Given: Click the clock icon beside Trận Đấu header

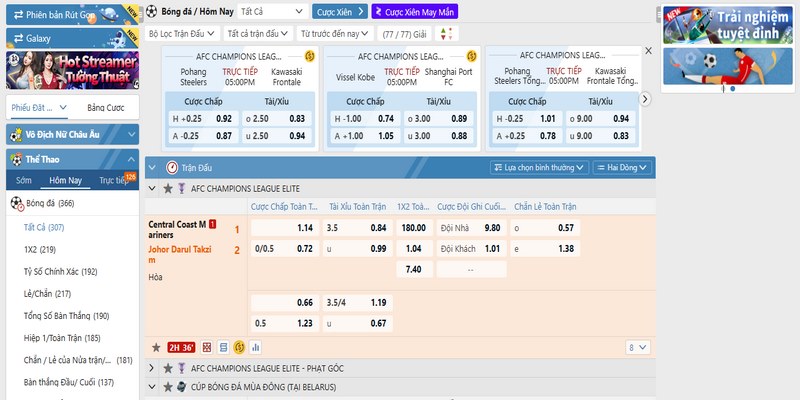Looking at the screenshot, I should click(172, 168).
